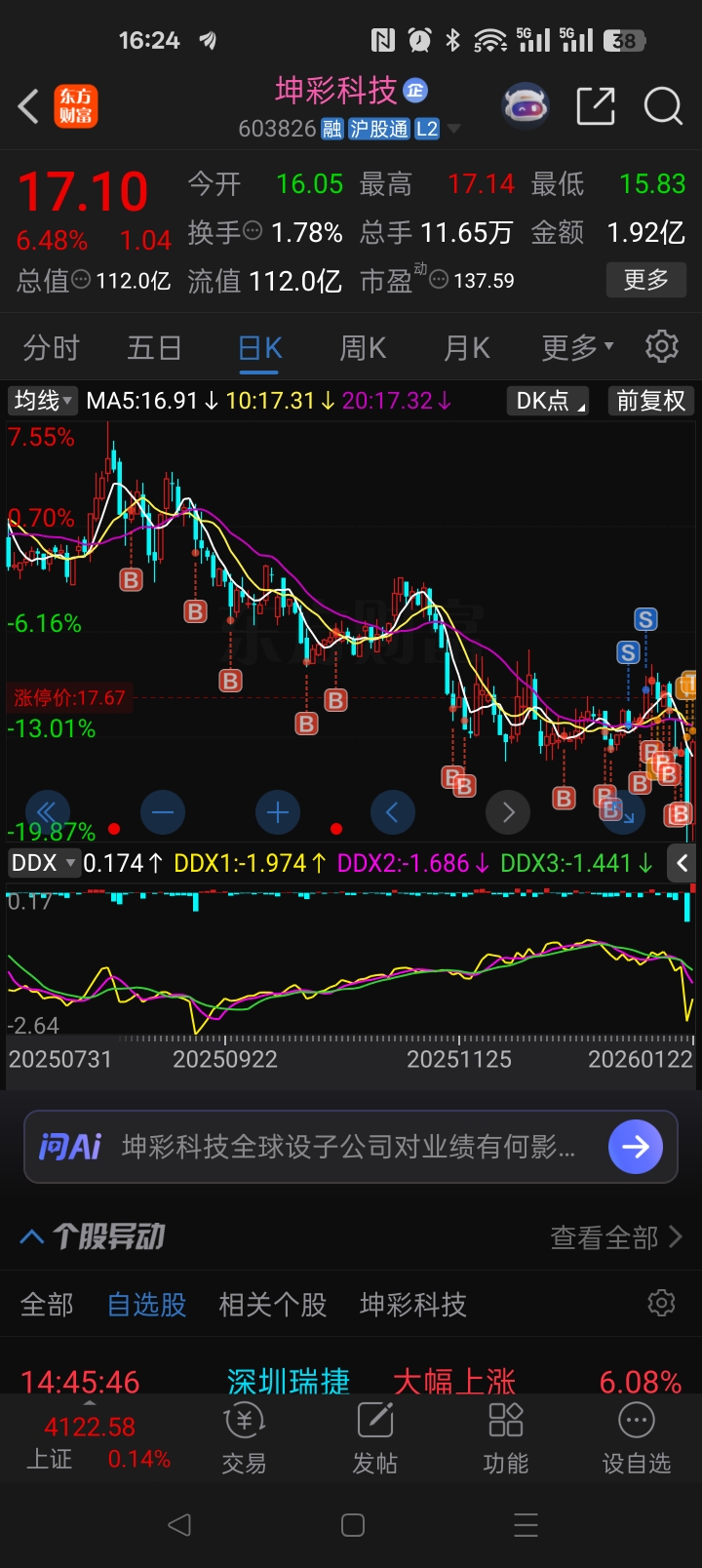702x1568 pixels.
Task: Open 查看全部 link
Action: coord(616,1237)
